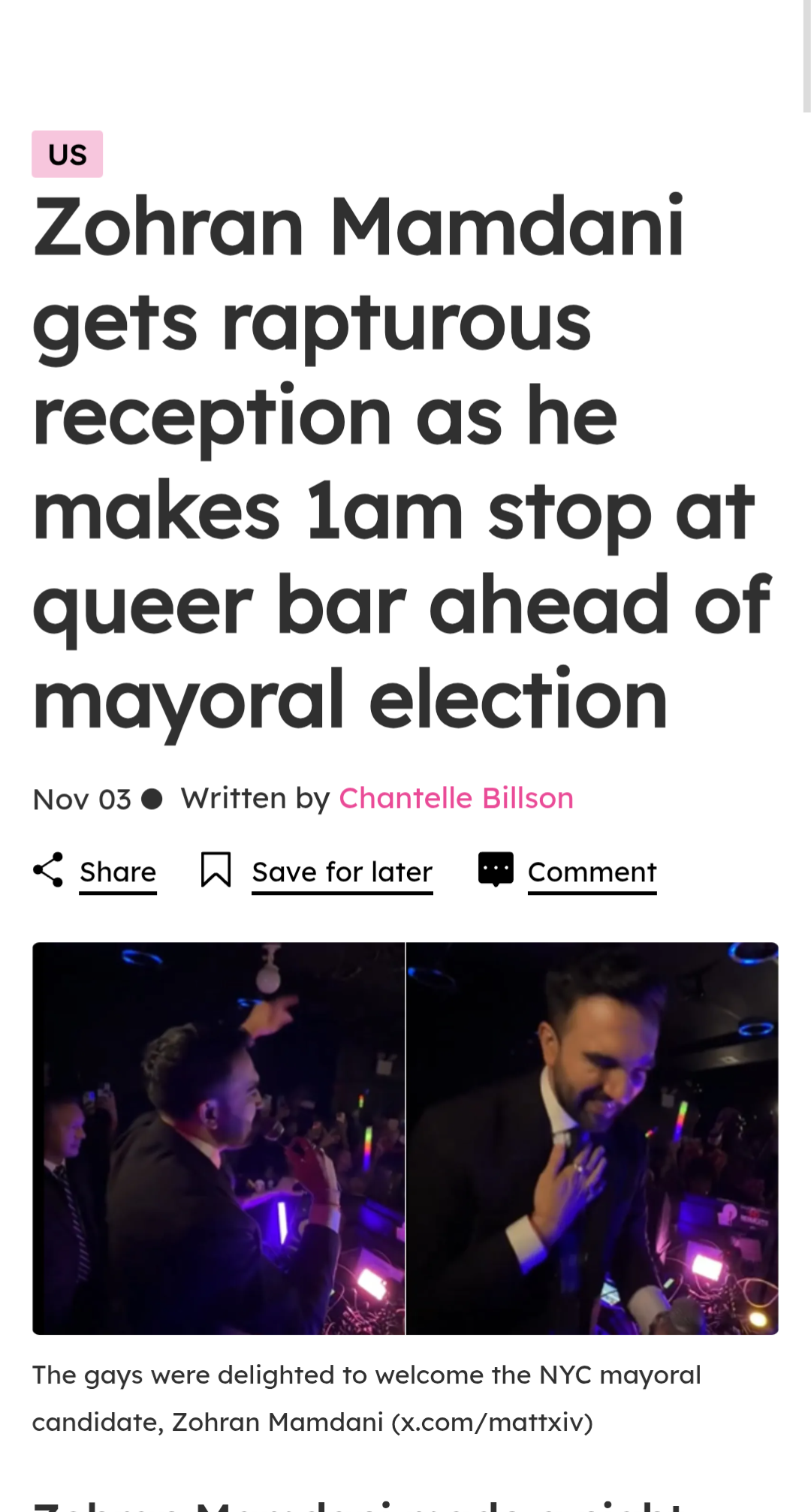
Task: Open the US category tag
Action: click(67, 154)
